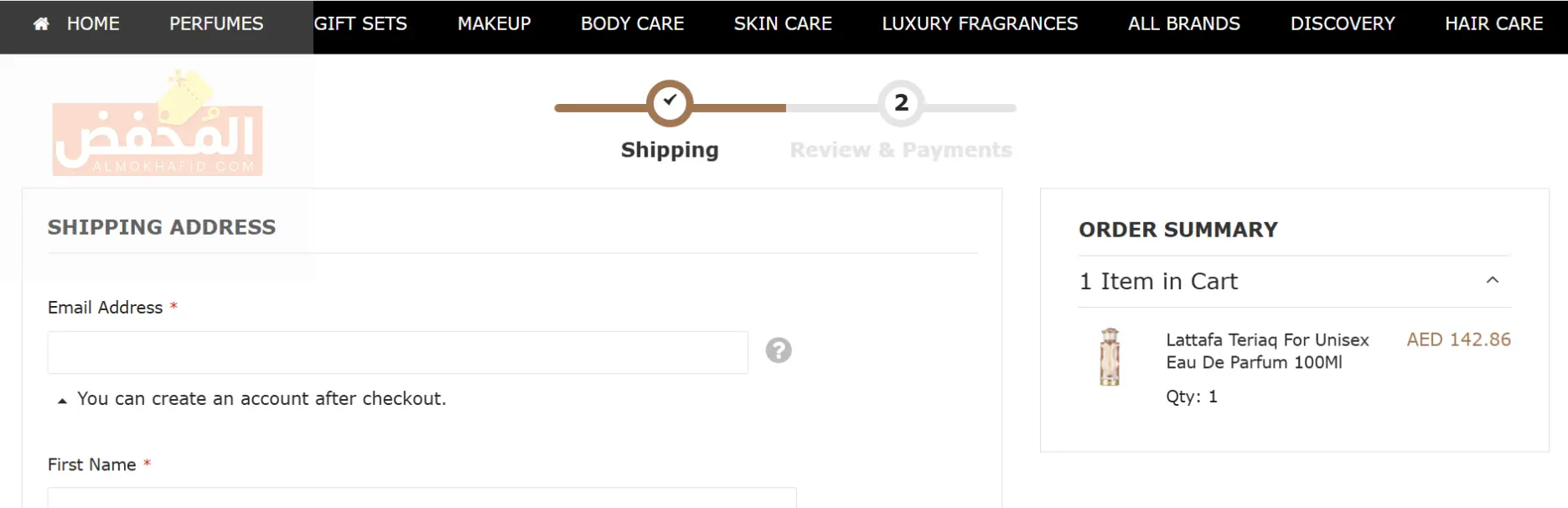Image resolution: width=1568 pixels, height=508 pixels.
Task: Open the Perfumes menu
Action: [216, 24]
